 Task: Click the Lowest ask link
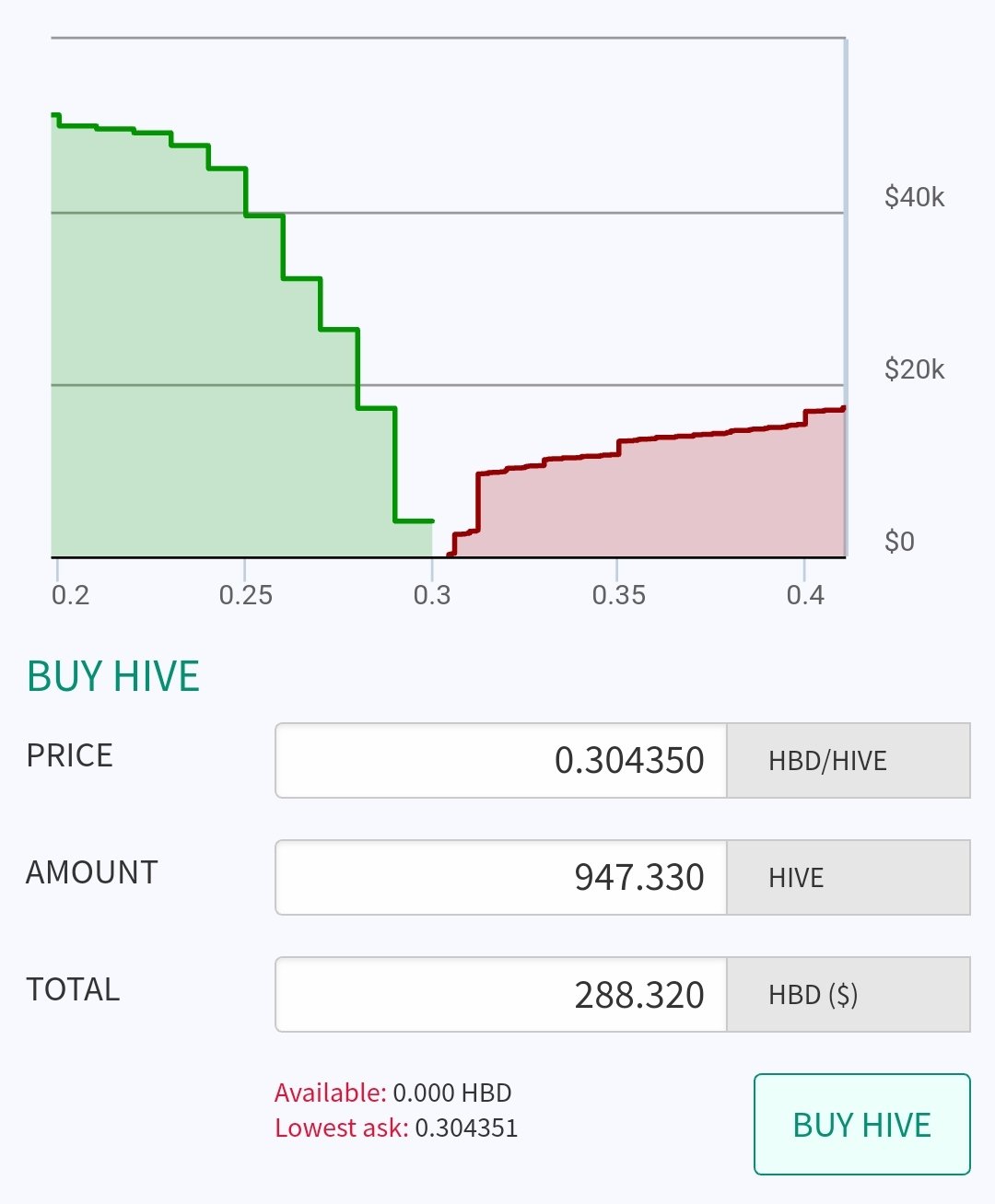click(x=341, y=1128)
